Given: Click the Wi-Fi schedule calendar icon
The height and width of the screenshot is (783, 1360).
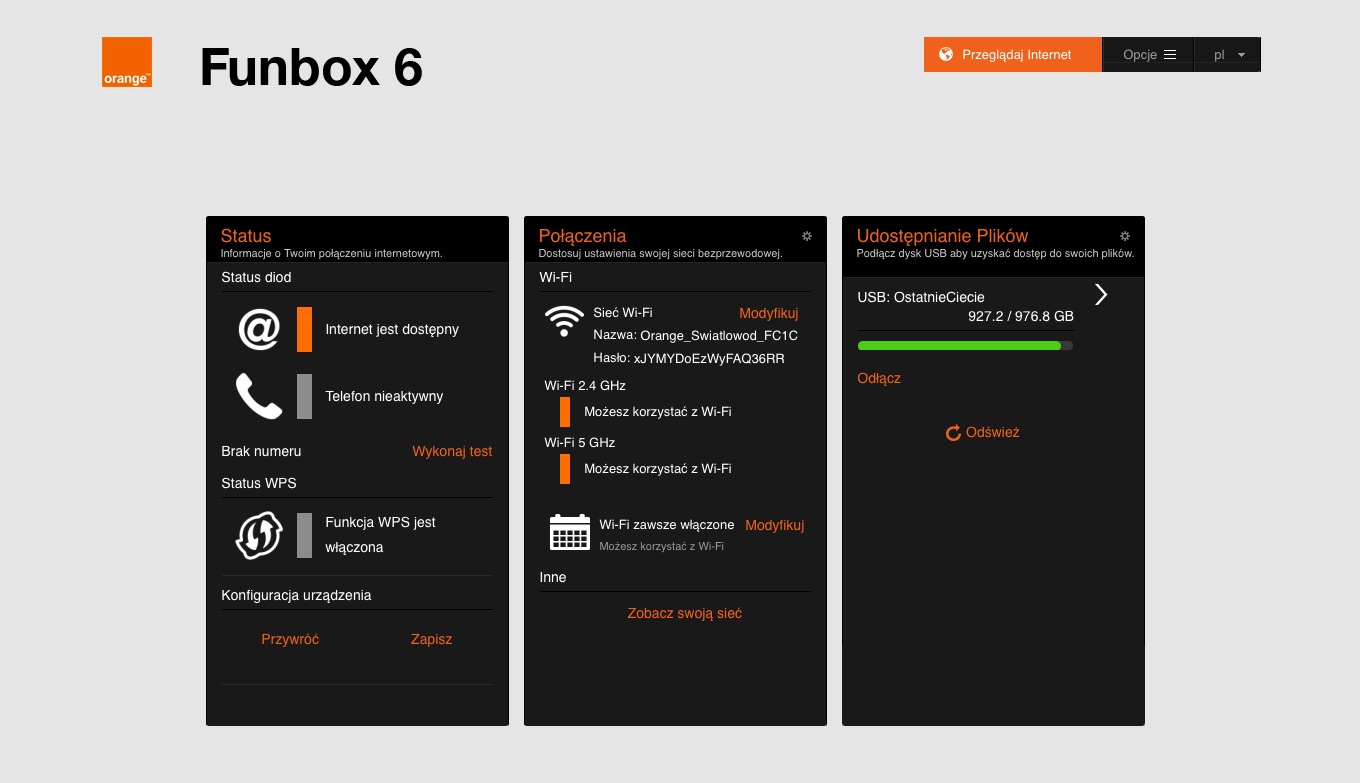Looking at the screenshot, I should pos(570,532).
